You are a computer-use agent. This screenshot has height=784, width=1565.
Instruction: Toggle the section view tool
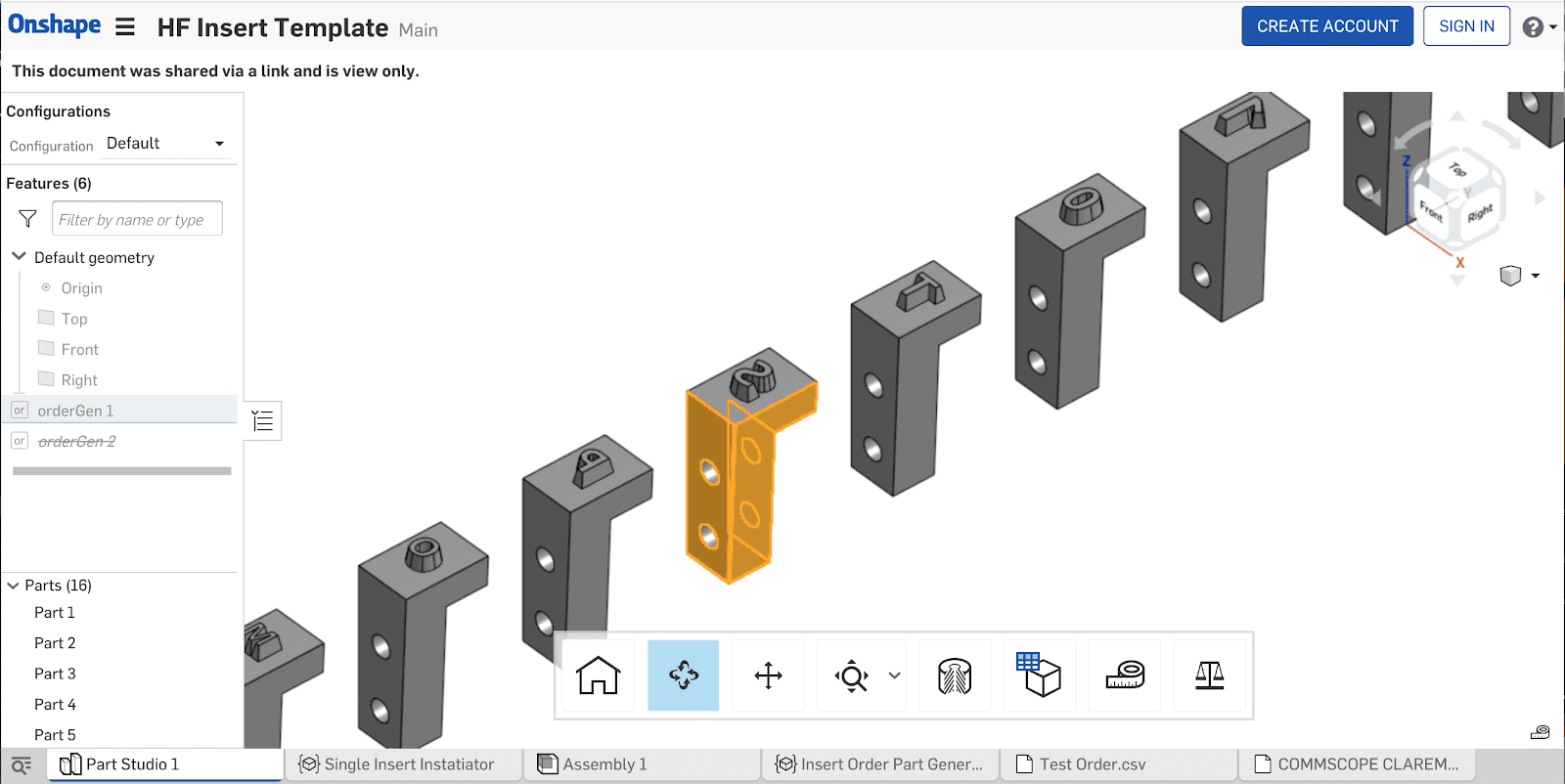955,675
